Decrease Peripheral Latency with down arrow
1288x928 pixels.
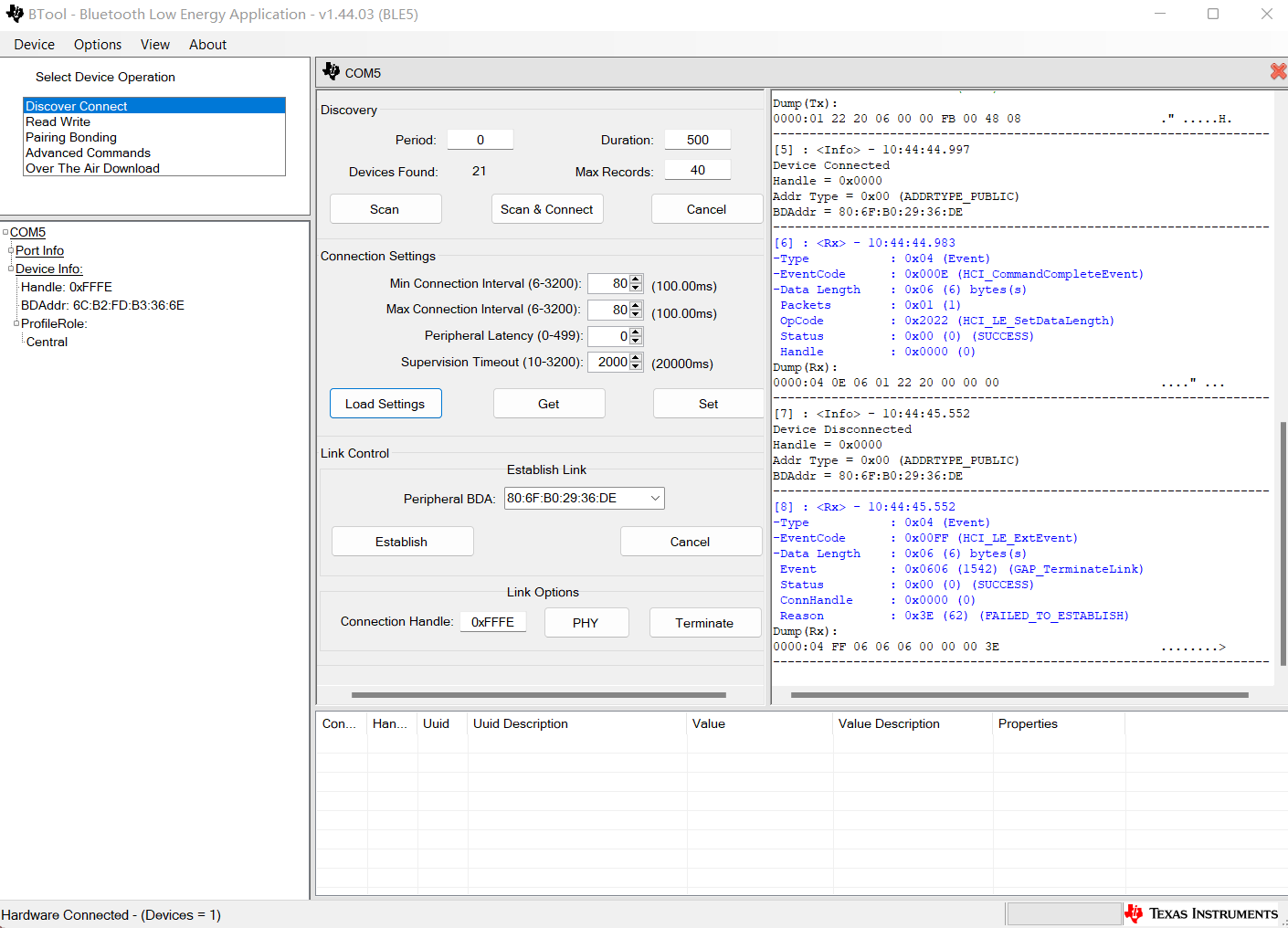click(x=636, y=341)
